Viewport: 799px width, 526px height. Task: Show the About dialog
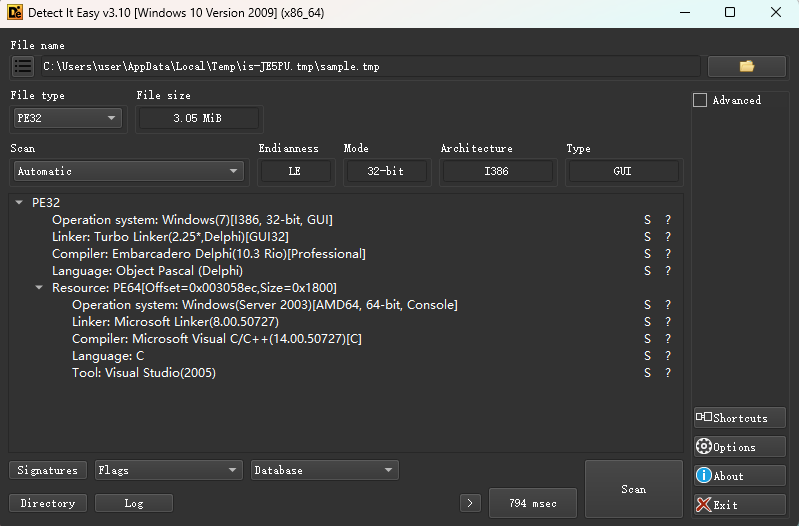(739, 476)
